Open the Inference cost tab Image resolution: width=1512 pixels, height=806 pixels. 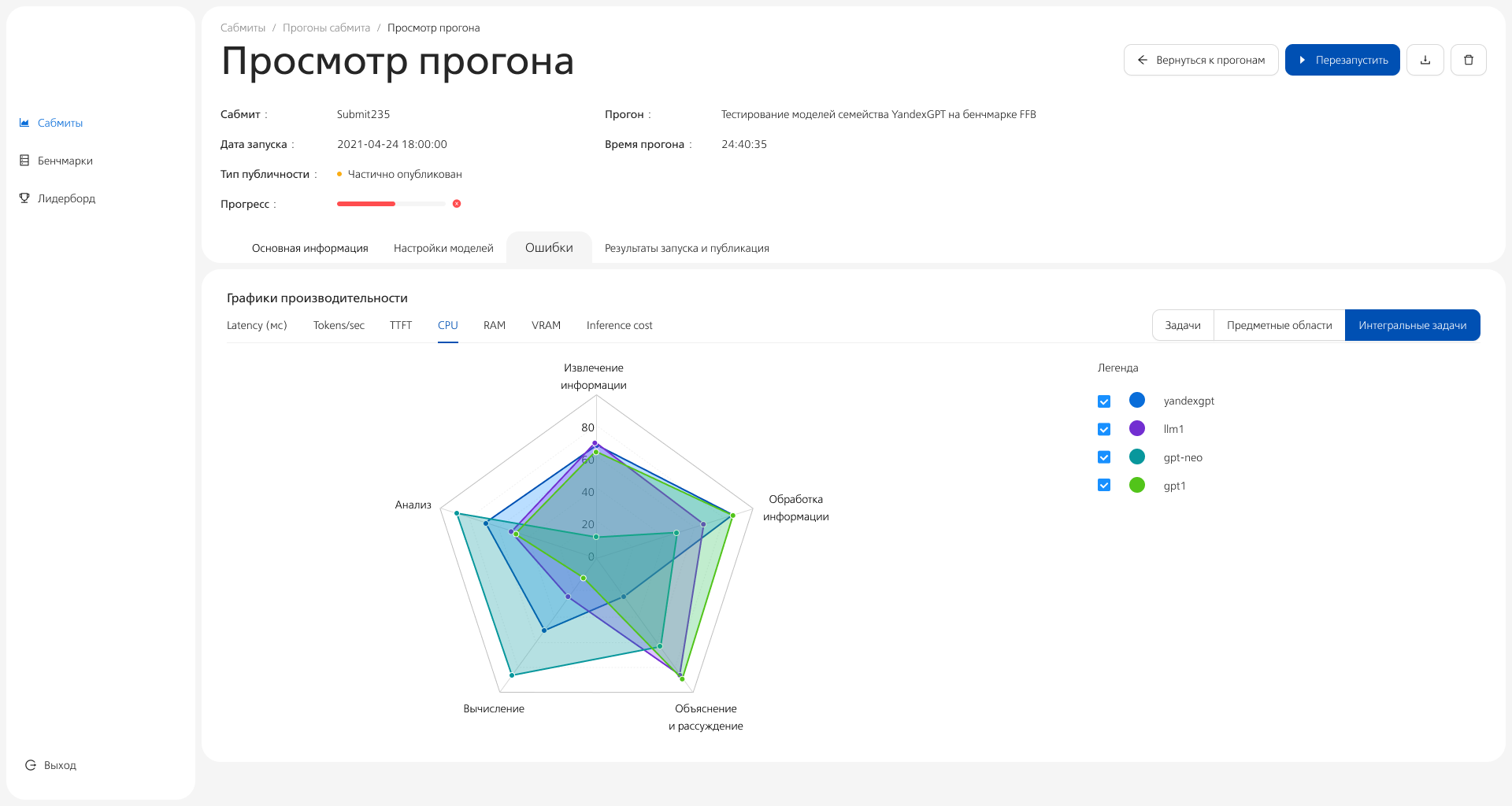click(619, 325)
